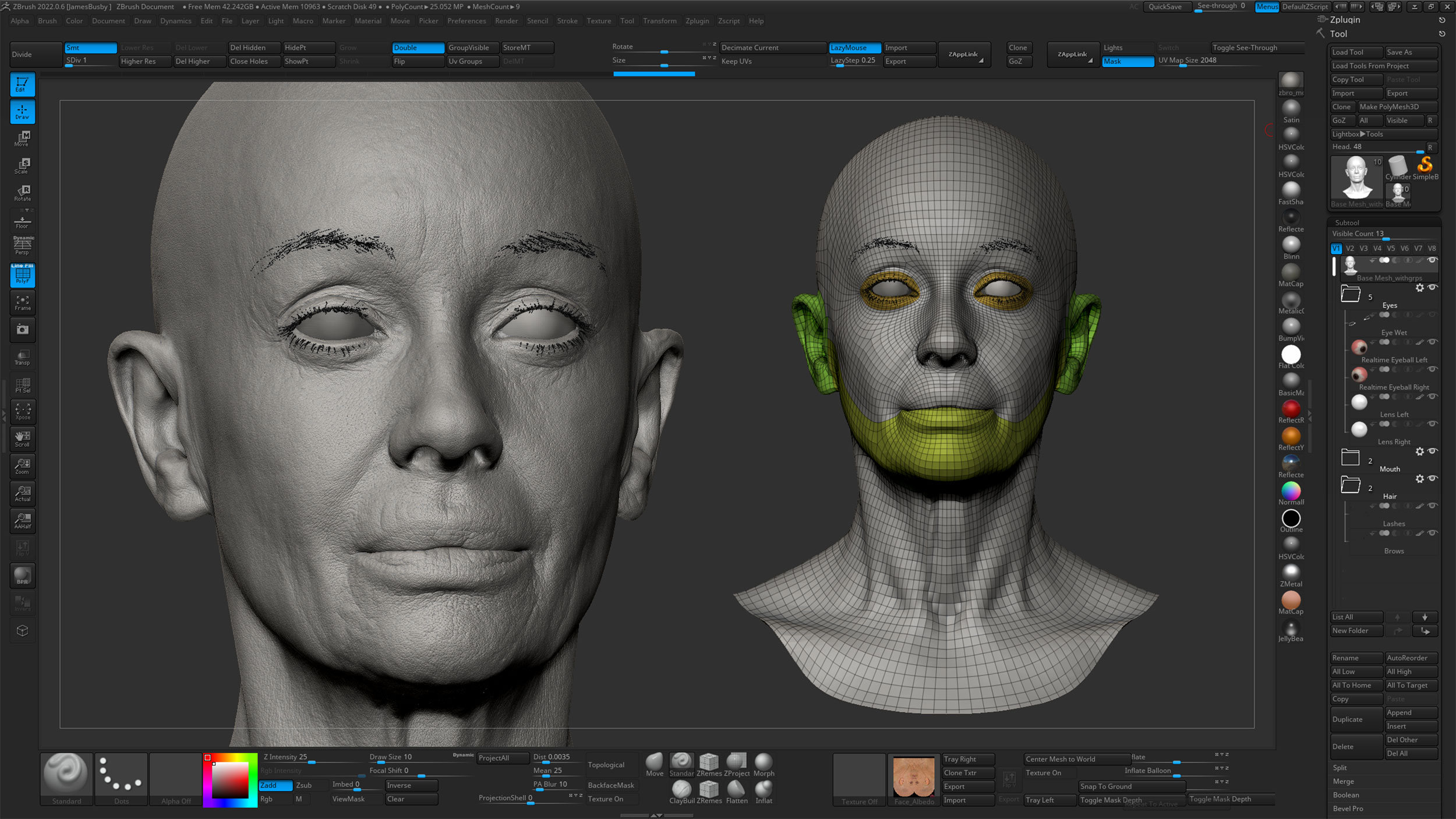Collapse the Subtool panel header
Screen dimensions: 1456x819
[x=1347, y=223]
